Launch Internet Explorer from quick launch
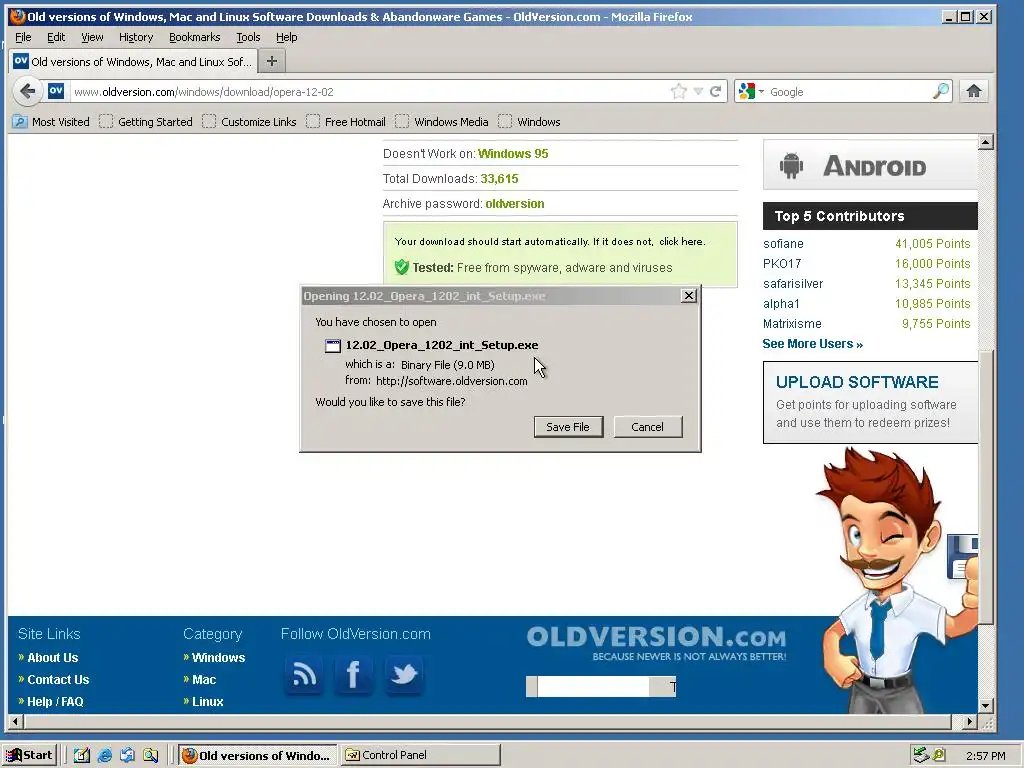This screenshot has height=768, width=1024. pyautogui.click(x=104, y=756)
